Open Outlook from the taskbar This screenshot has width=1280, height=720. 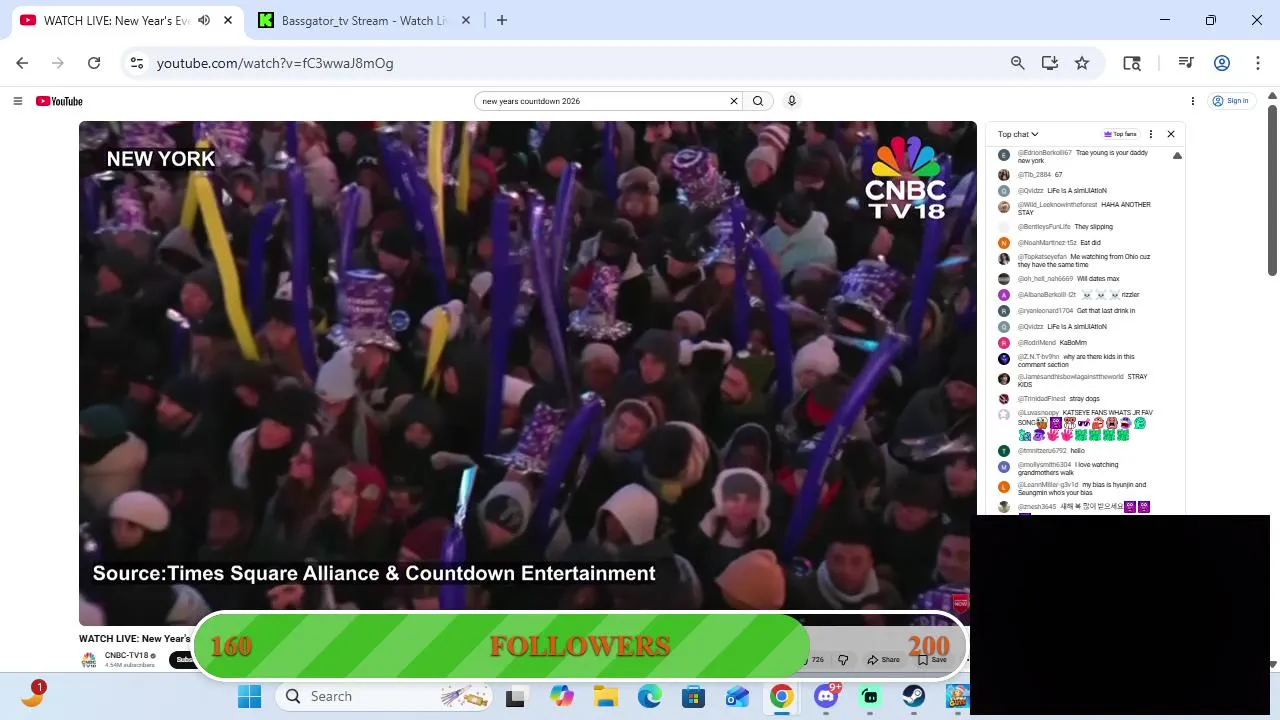(x=738, y=696)
